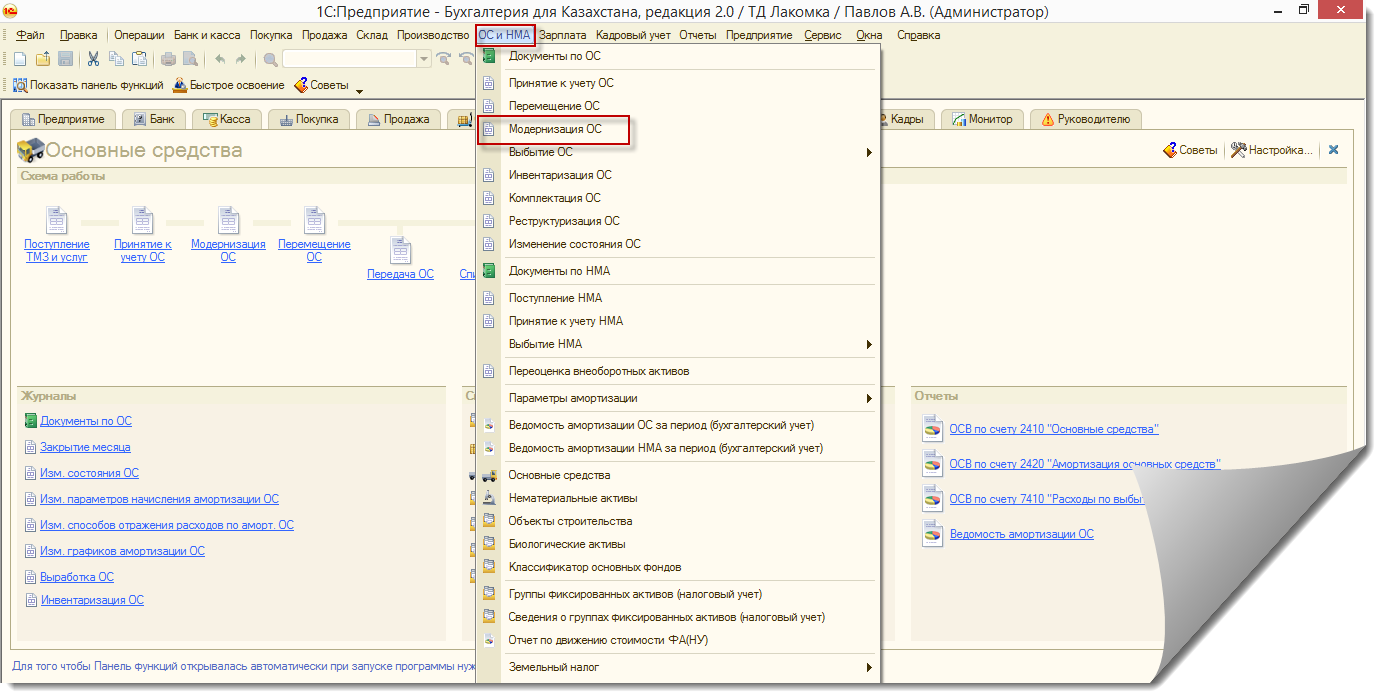
Task: Expand the Параметры амортизации submenu
Action: pos(869,398)
